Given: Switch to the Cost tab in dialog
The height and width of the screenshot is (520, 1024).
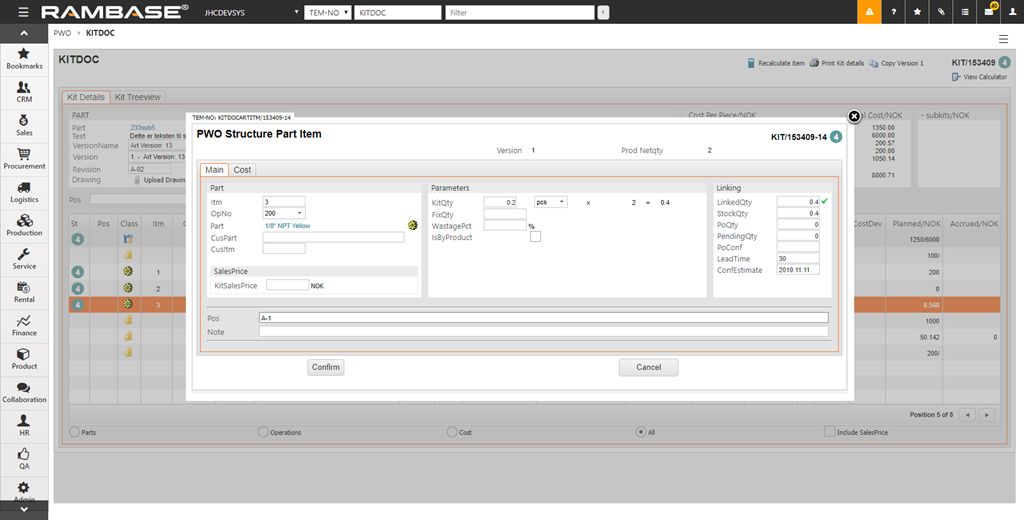Looking at the screenshot, I should [x=242, y=170].
